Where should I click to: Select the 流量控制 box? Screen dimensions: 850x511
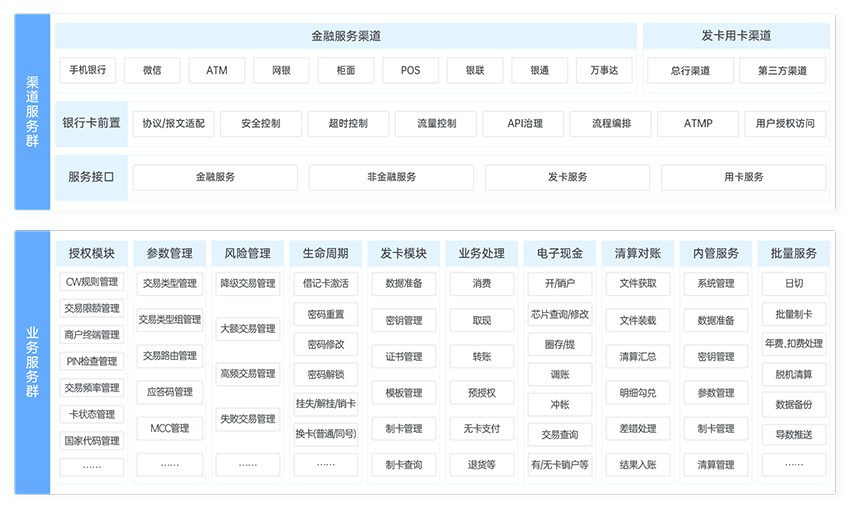tap(436, 124)
